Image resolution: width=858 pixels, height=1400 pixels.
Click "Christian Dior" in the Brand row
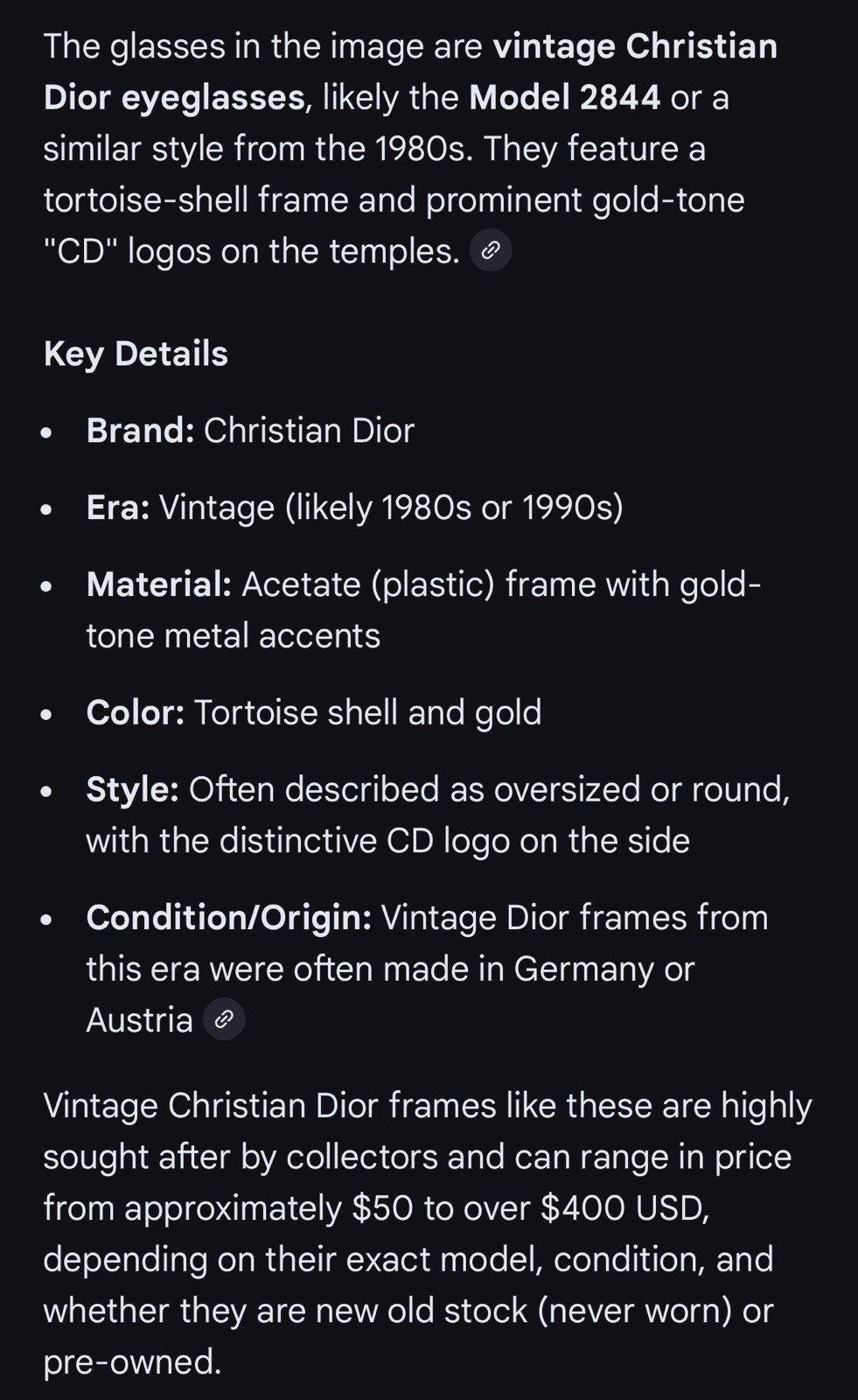309,430
